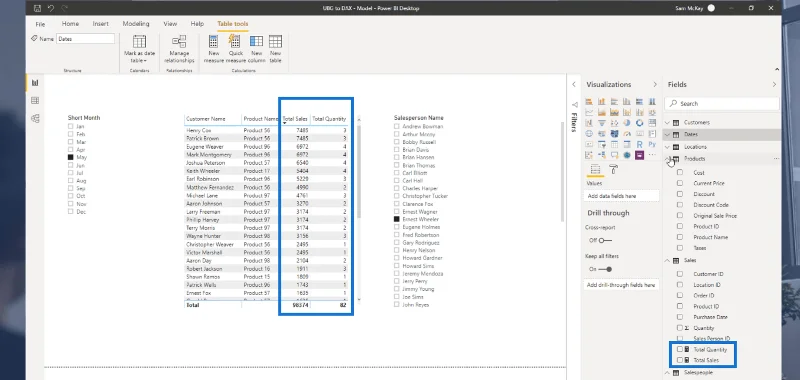Collapse the Visualizations pane chevron
The height and width of the screenshot is (380, 800).
[655, 85]
